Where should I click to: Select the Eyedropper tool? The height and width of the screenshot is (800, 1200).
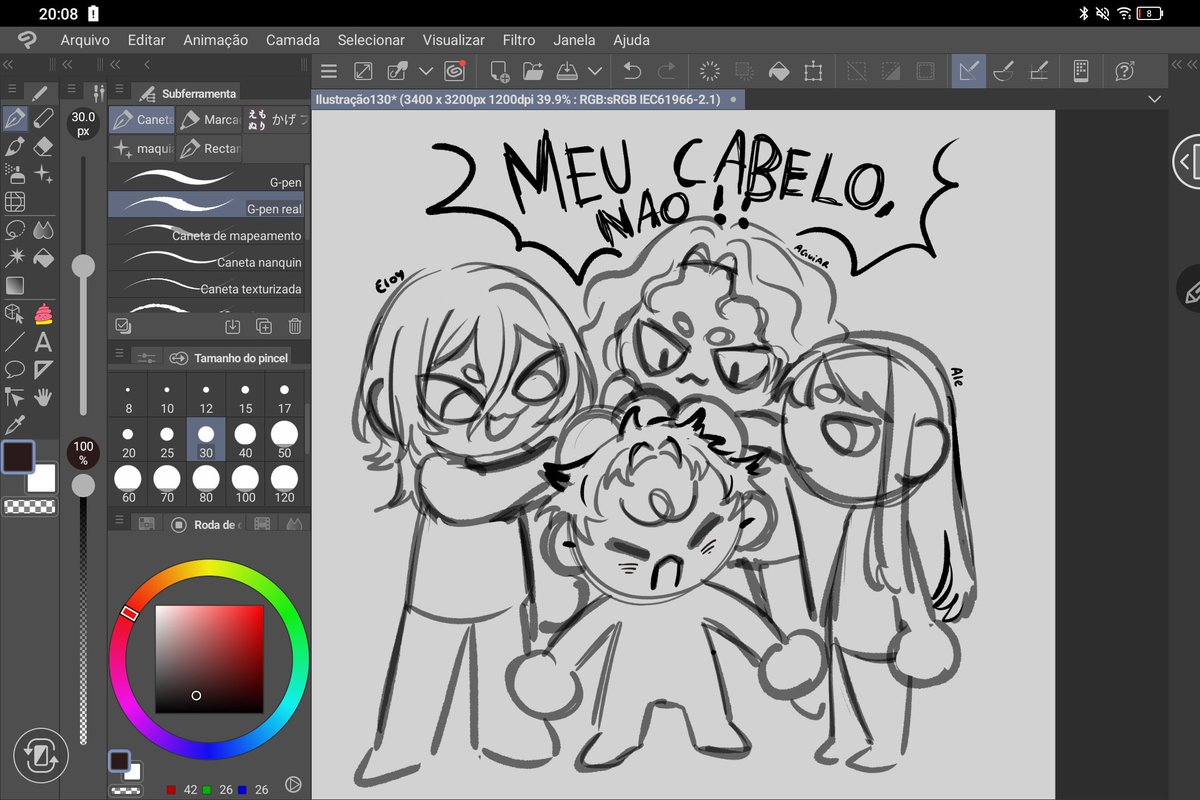[x=15, y=425]
